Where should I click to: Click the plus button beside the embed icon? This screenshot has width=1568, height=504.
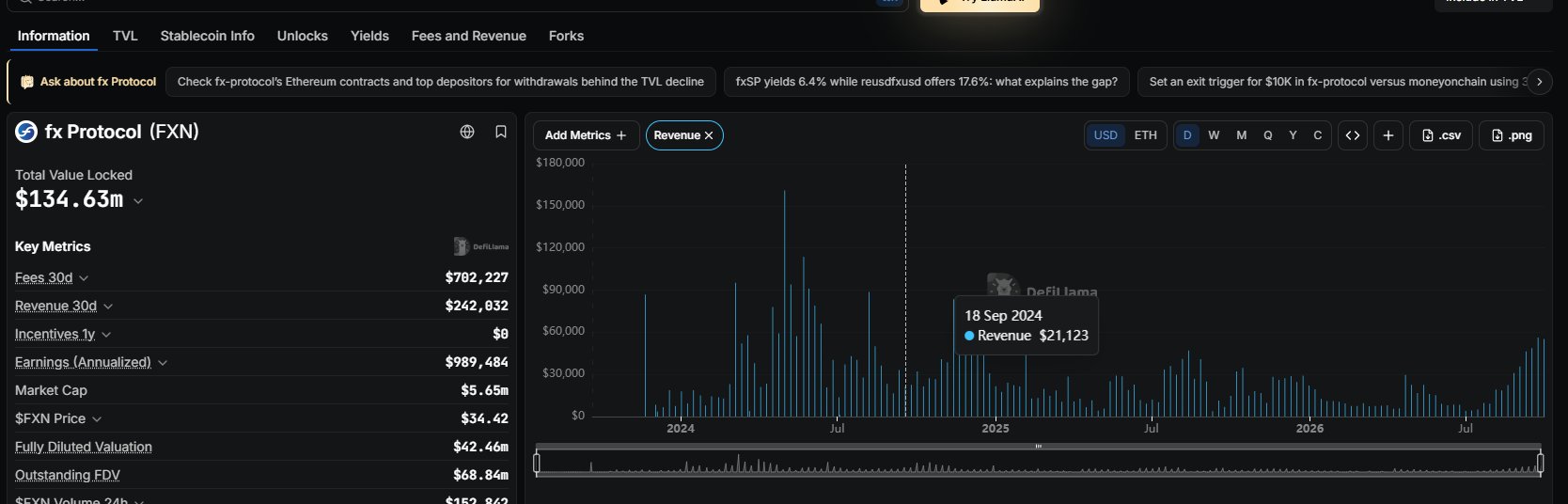[x=1388, y=135]
